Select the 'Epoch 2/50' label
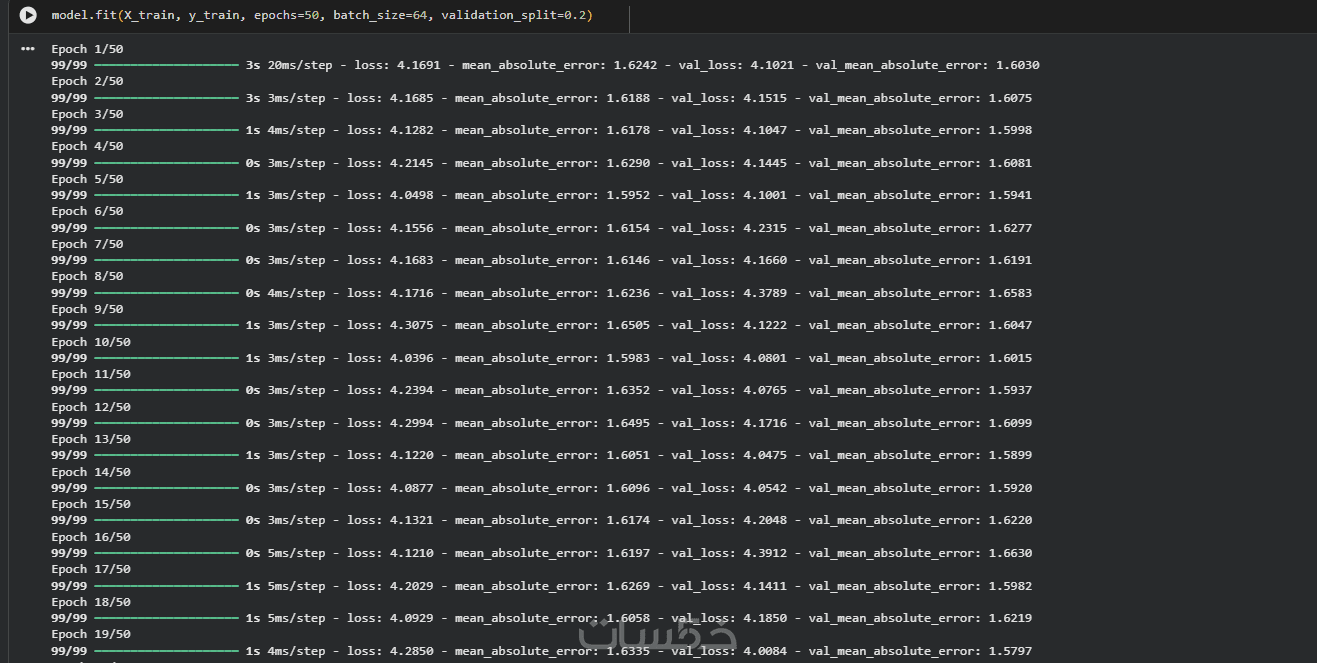This screenshot has height=663, width=1317. [87, 81]
